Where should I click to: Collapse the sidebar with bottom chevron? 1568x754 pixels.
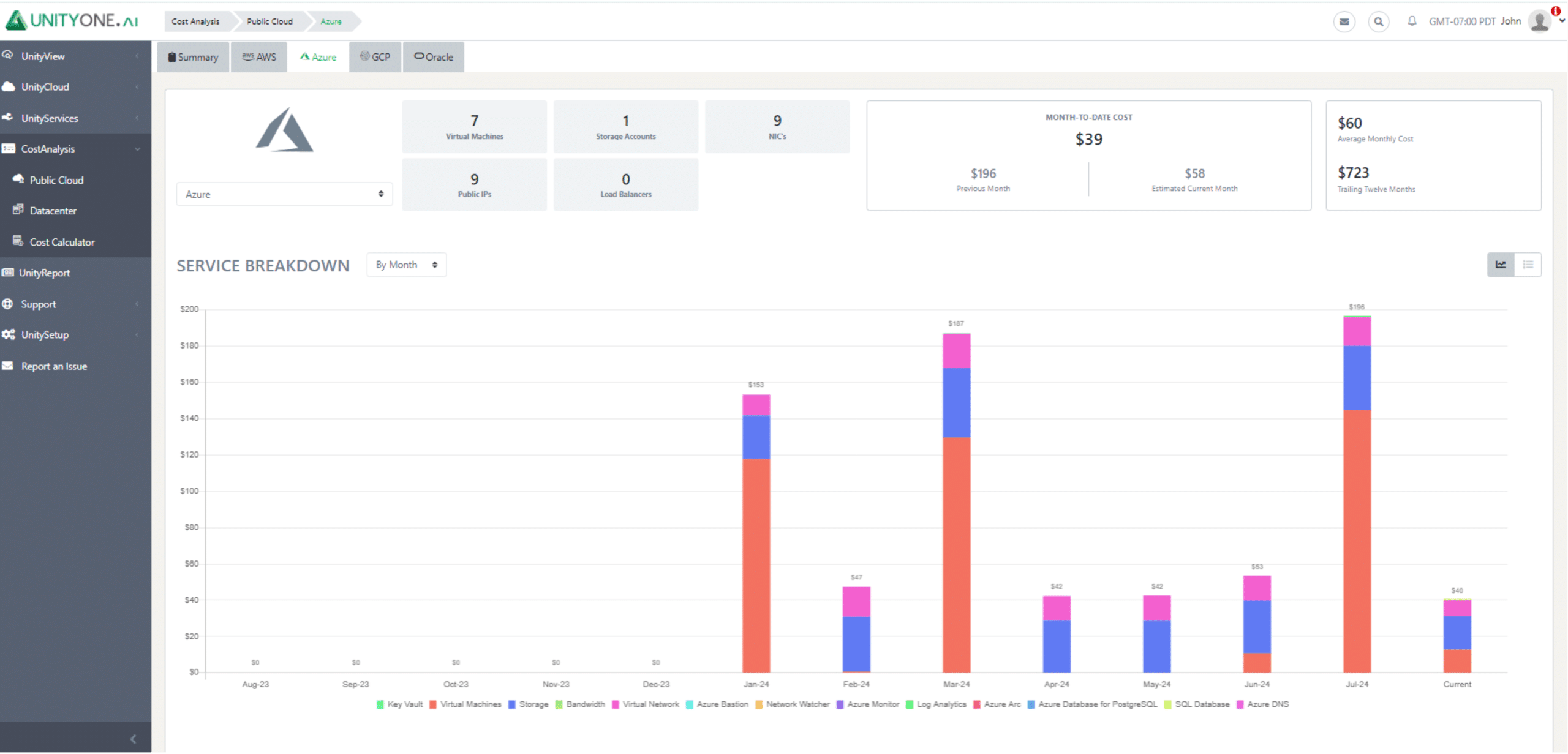[x=133, y=739]
